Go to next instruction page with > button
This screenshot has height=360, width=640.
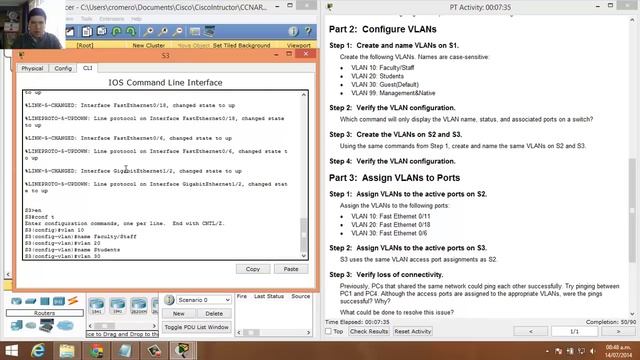coord(618,331)
